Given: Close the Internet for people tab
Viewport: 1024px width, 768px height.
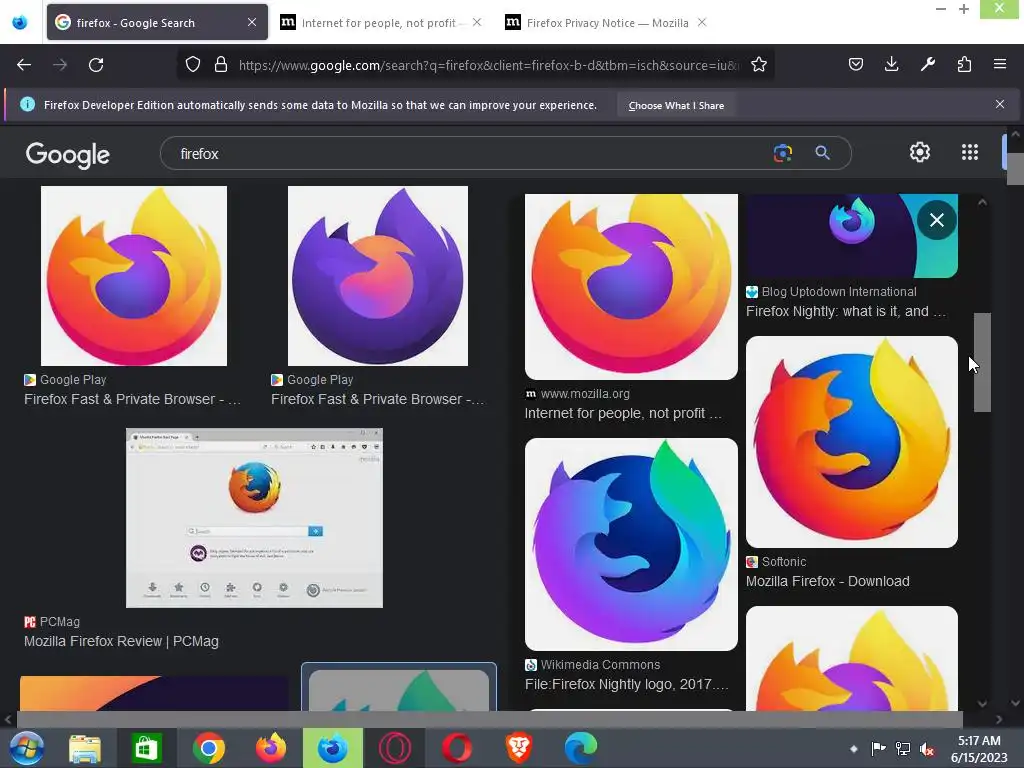Looking at the screenshot, I should (x=477, y=22).
